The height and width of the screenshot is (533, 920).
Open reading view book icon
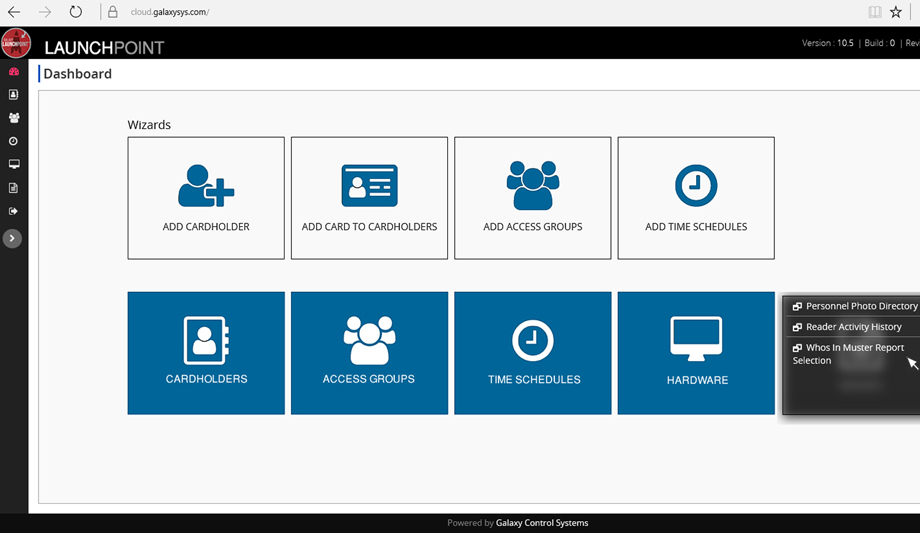(x=875, y=12)
